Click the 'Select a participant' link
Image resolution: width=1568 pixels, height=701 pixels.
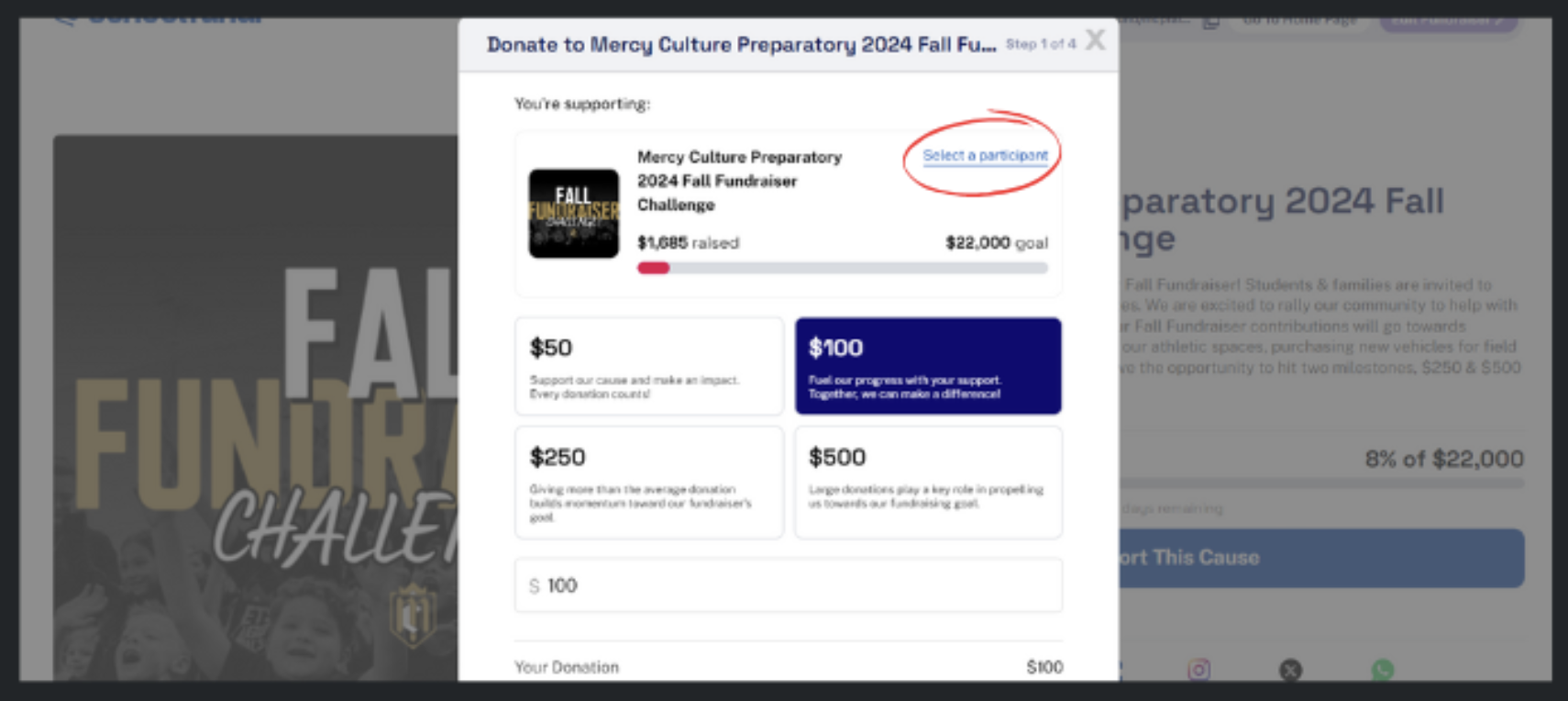click(x=984, y=156)
